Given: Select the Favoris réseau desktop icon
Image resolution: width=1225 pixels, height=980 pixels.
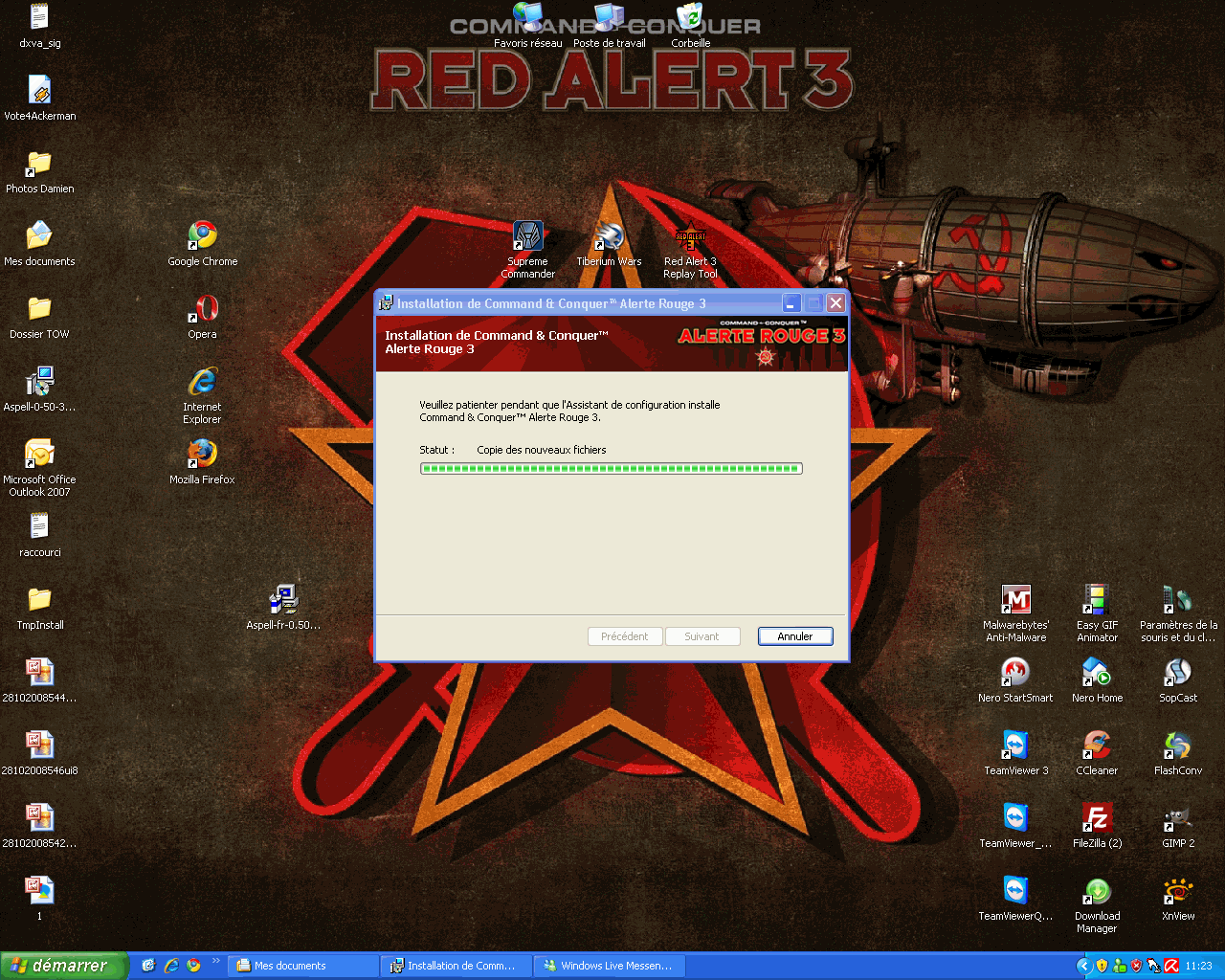Looking at the screenshot, I should click(528, 26).
